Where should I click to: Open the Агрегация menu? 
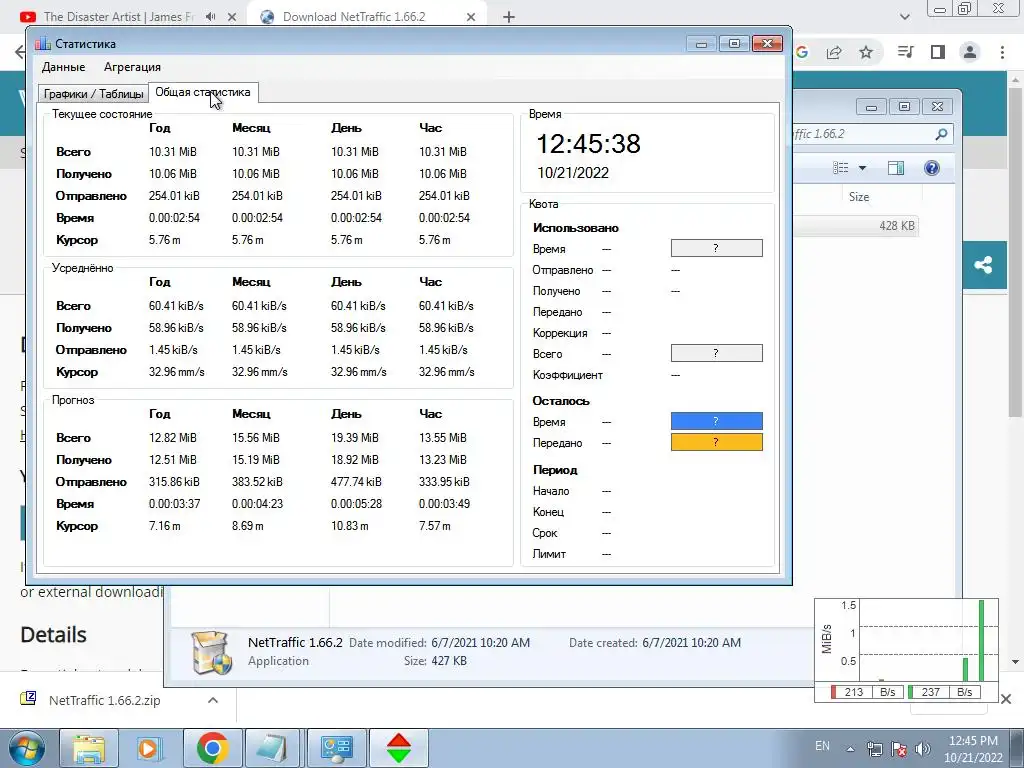point(132,67)
